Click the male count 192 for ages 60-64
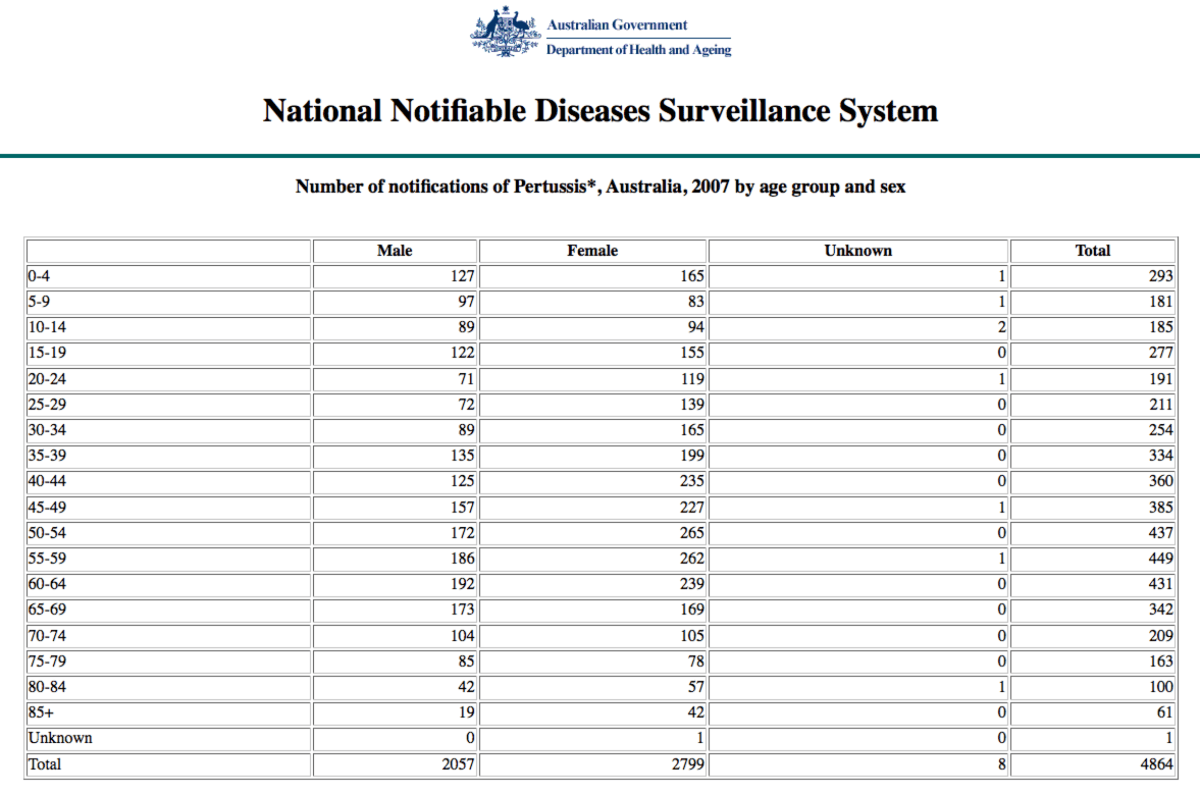 [461, 584]
